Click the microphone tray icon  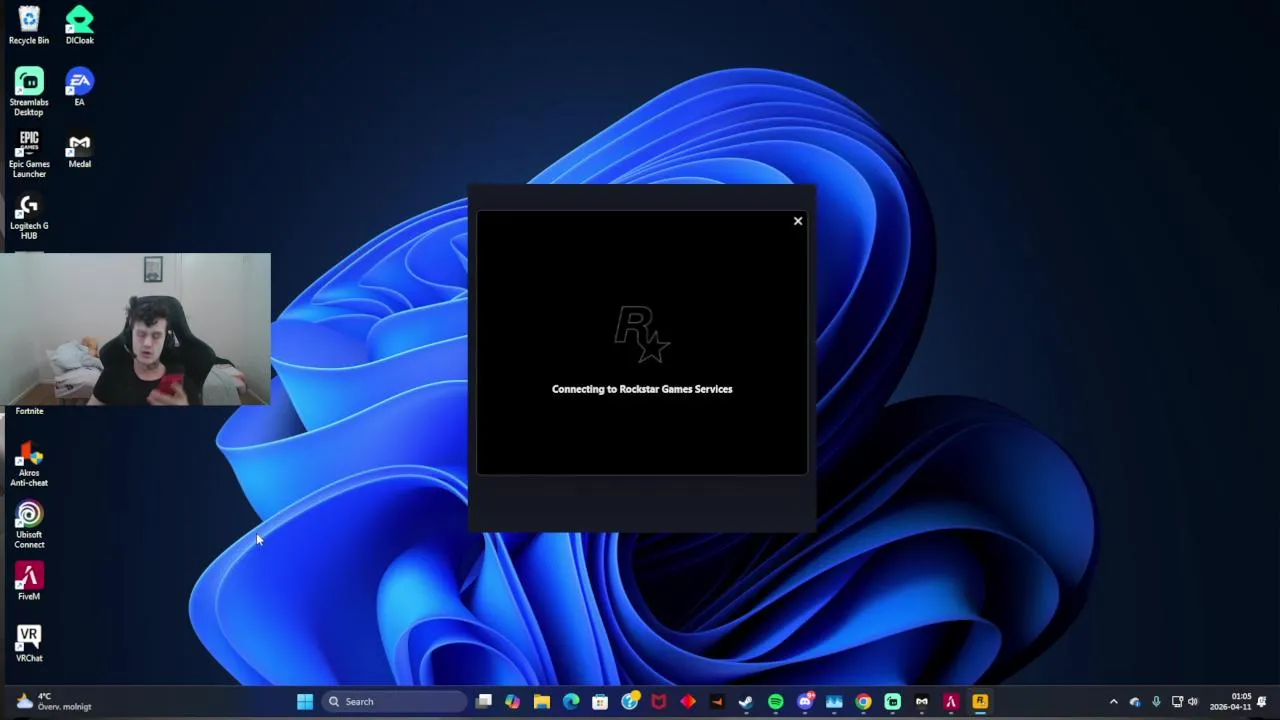click(x=1157, y=702)
